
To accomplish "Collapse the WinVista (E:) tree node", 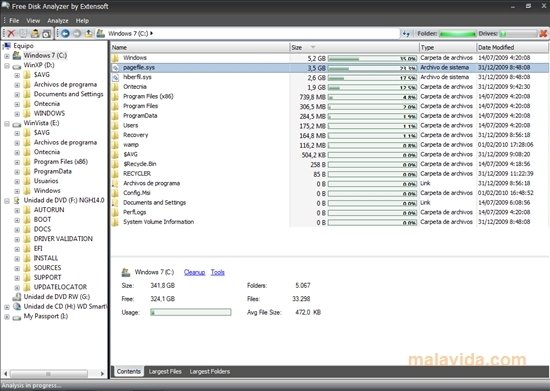I will pos(7,123).
